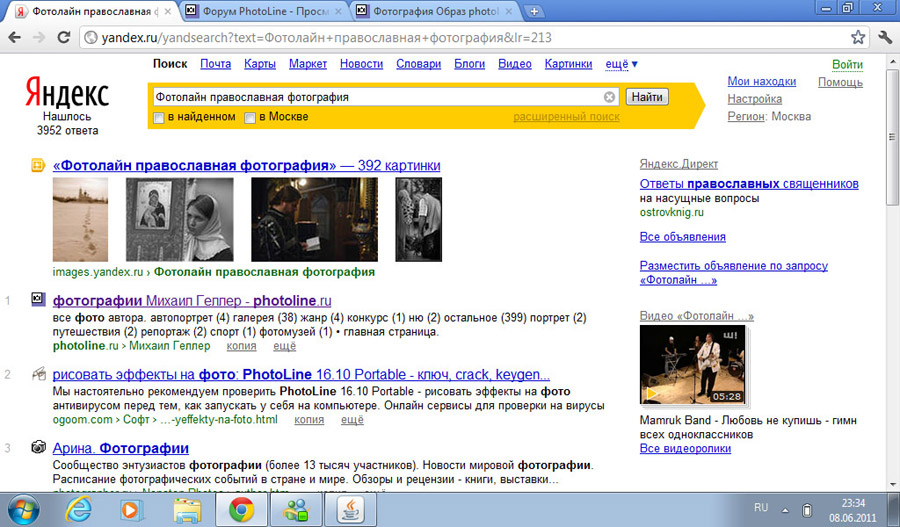Open the Картинки search section
Image resolution: width=900 pixels, height=527 pixels.
[x=568, y=64]
